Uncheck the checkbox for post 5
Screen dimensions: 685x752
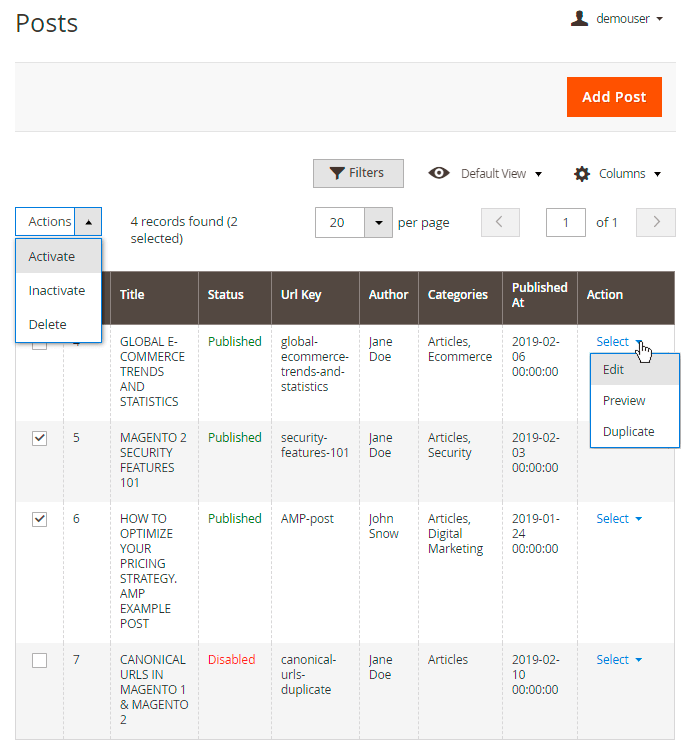(40, 438)
